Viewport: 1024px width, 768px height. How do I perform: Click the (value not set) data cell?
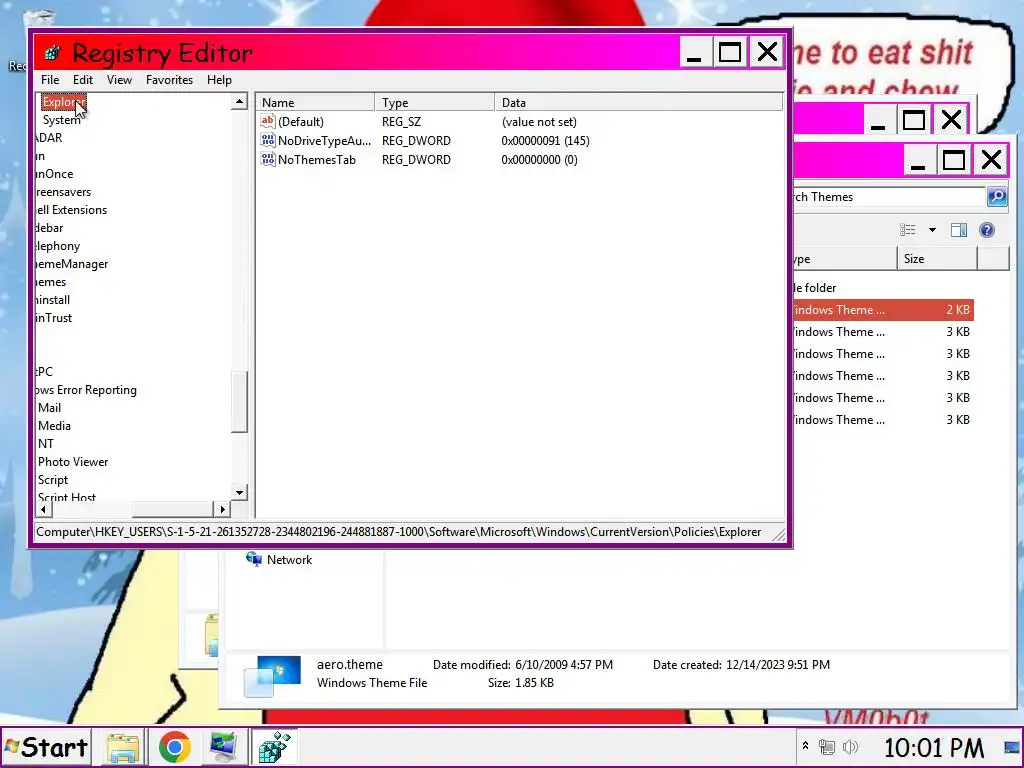point(539,121)
